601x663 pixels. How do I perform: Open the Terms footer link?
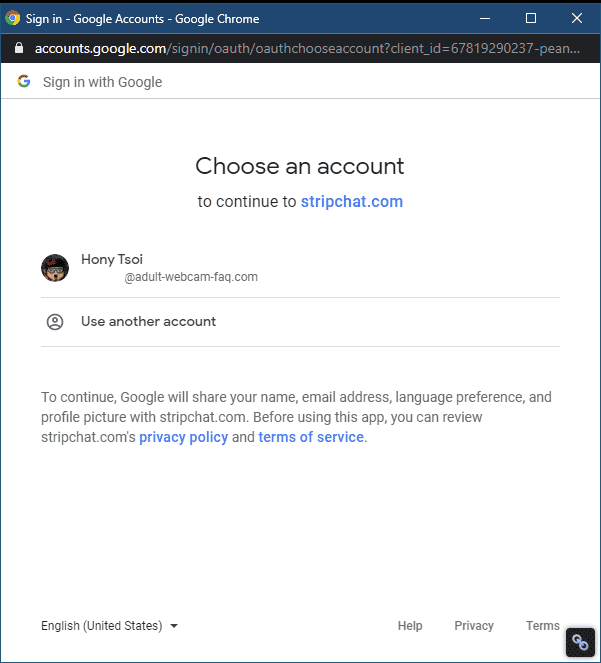[x=543, y=625]
